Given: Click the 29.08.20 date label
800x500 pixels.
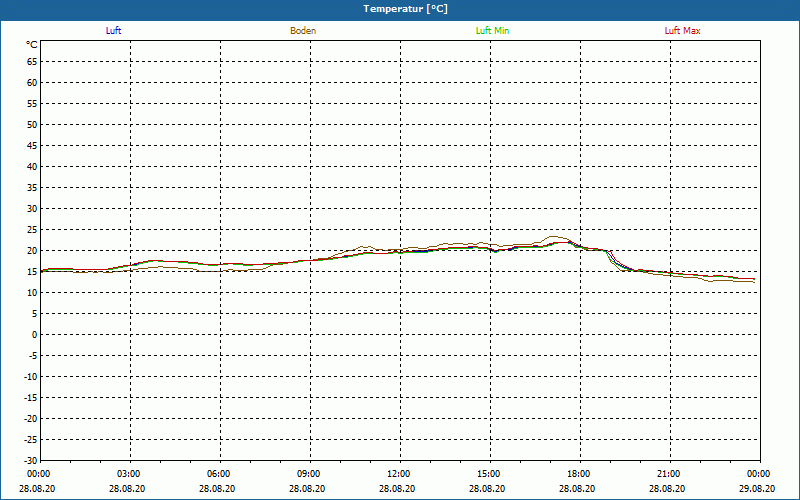Looking at the screenshot, I should point(757,488).
